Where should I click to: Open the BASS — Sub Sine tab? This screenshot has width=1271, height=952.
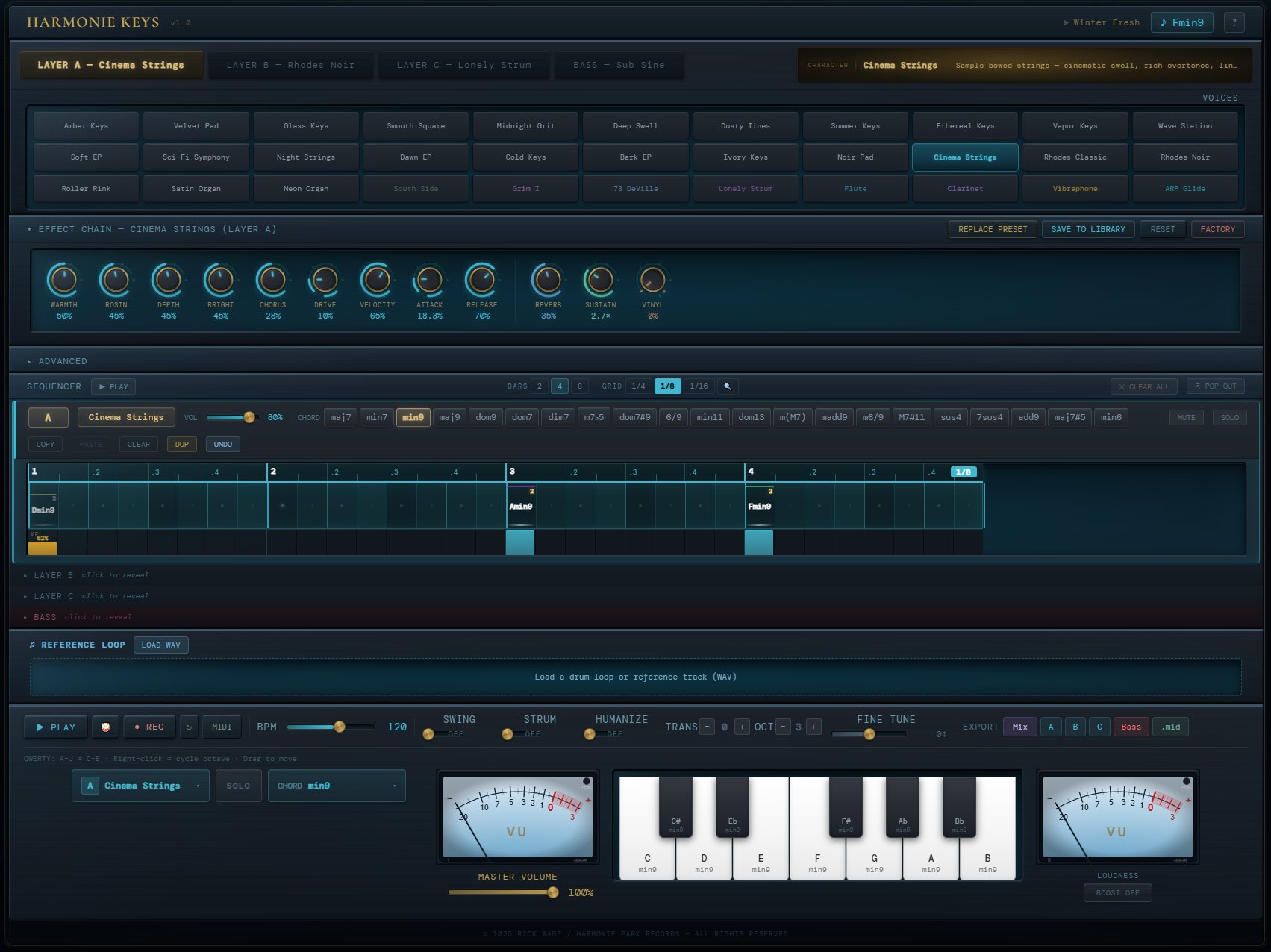(x=619, y=65)
